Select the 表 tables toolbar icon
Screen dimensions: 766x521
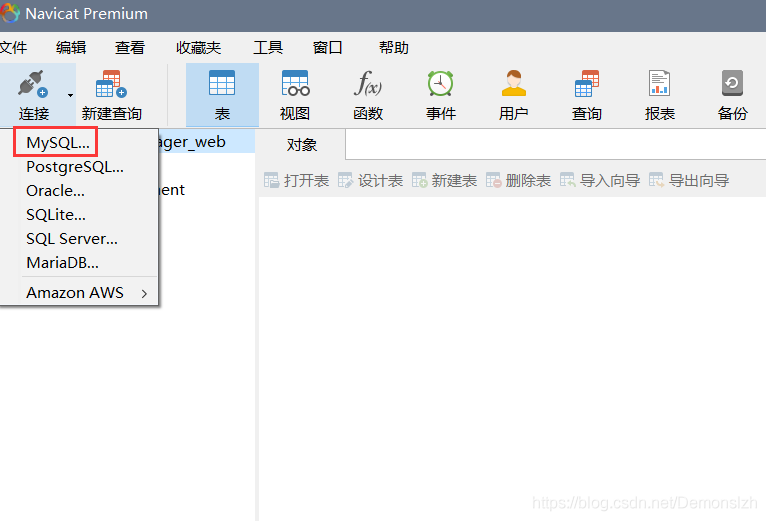coord(222,83)
